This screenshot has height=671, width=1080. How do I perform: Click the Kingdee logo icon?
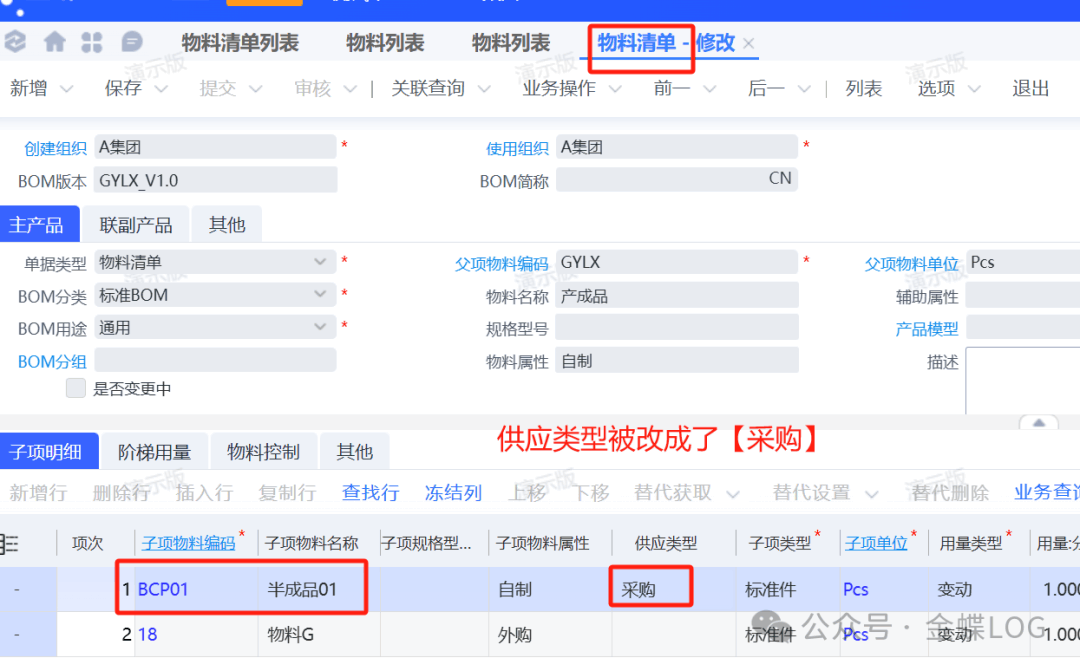pyautogui.click(x=15, y=42)
